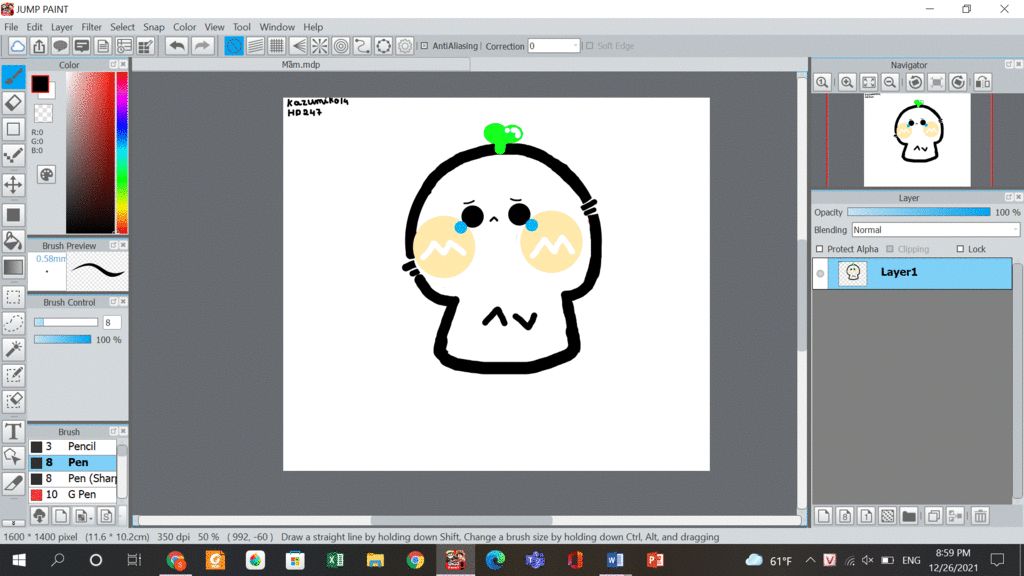The image size is (1024, 576).
Task: Open the Layer menu
Action: point(62,27)
